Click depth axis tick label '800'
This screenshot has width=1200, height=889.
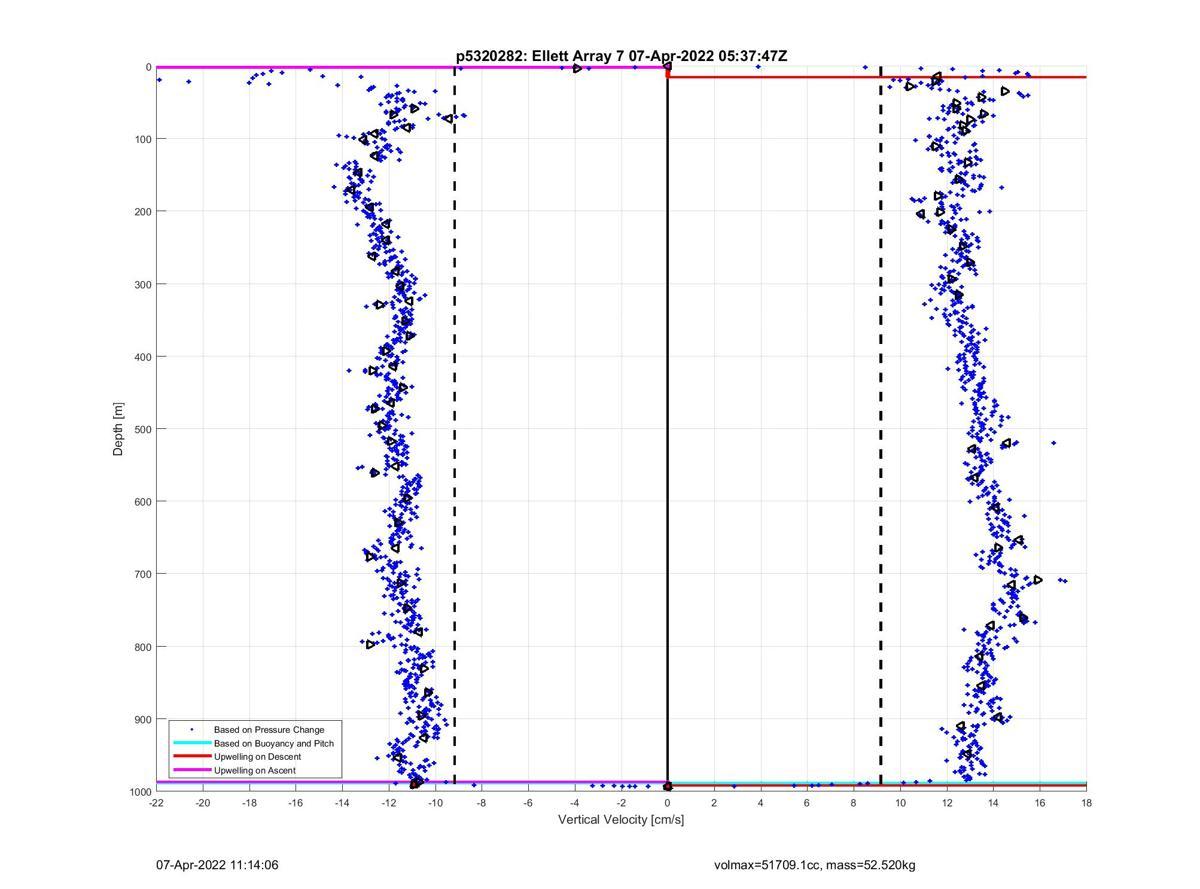point(143,646)
